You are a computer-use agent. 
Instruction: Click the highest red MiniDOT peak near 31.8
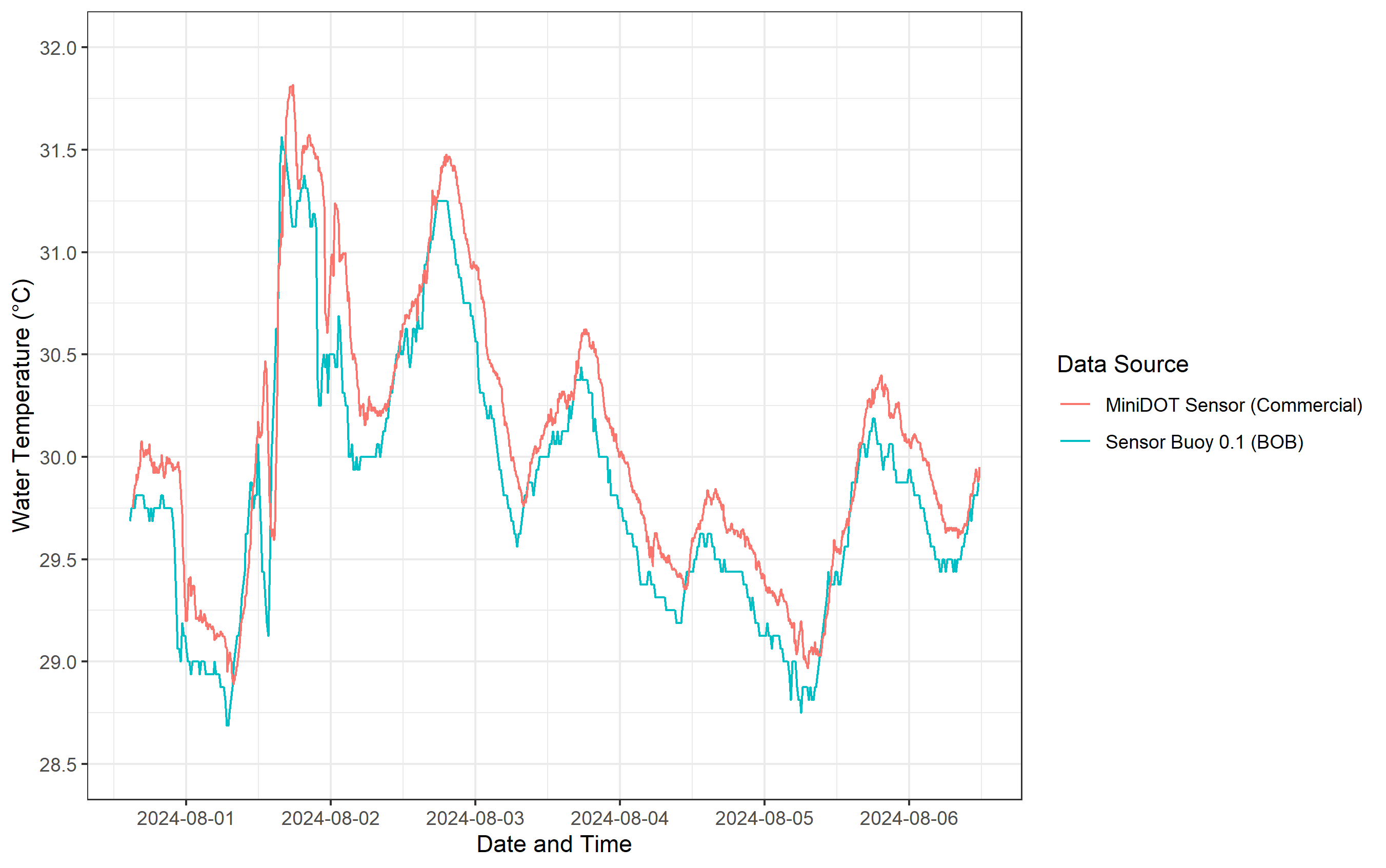click(x=292, y=86)
